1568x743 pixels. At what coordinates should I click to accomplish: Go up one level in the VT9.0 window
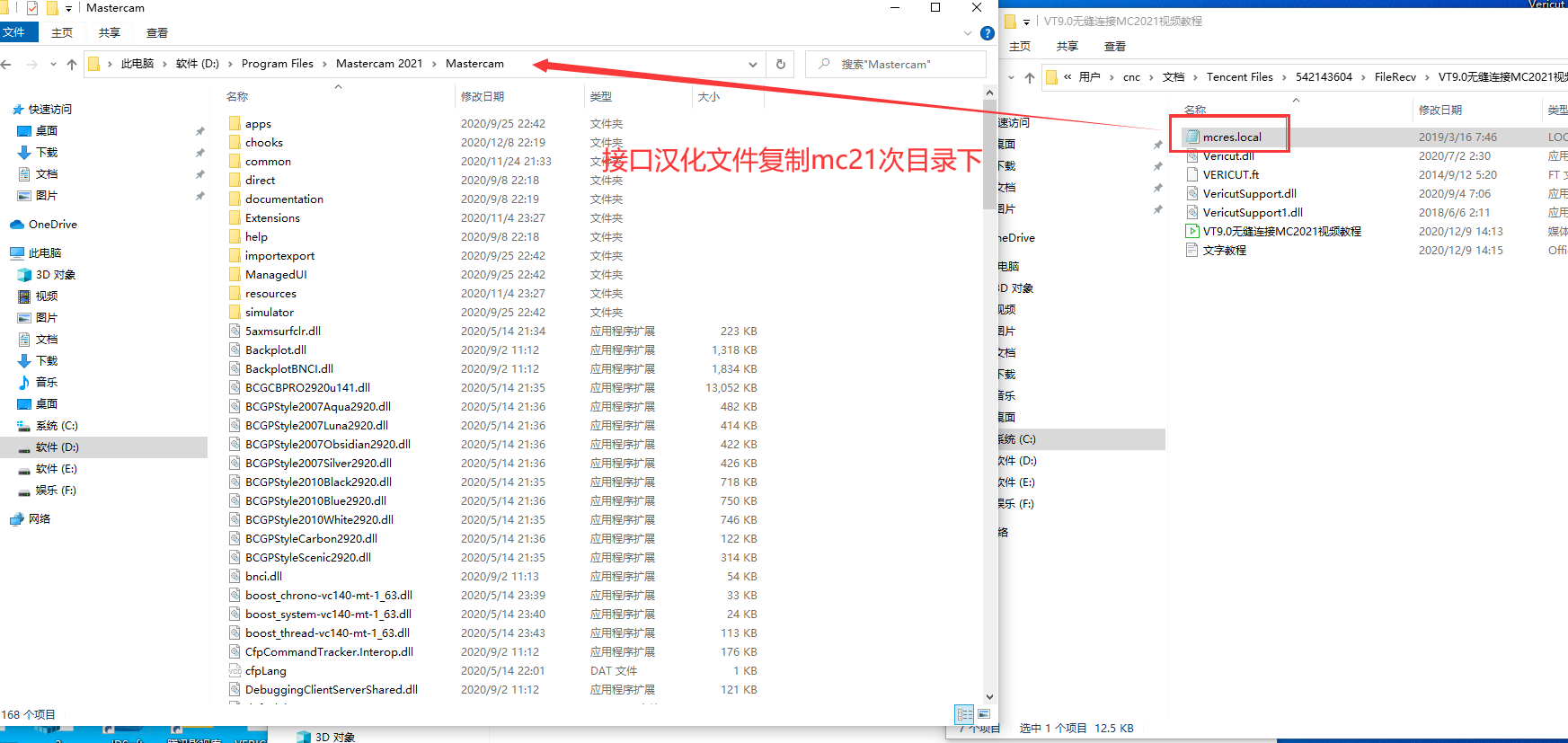click(1030, 77)
